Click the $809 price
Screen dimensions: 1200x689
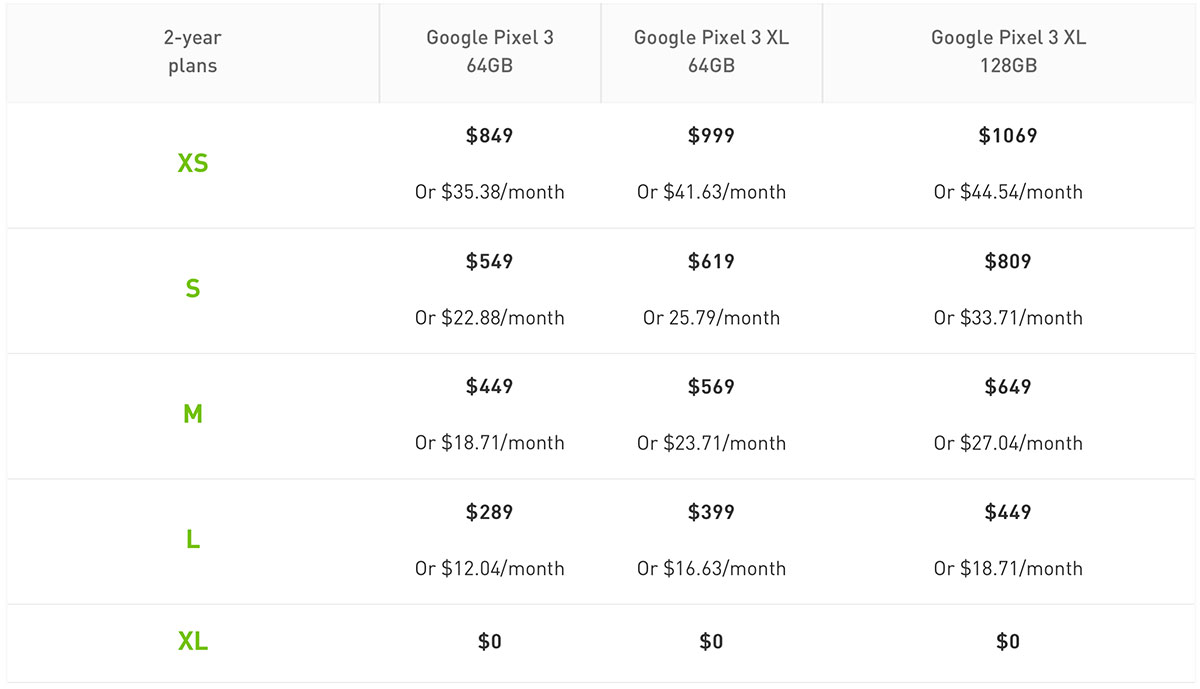click(1008, 262)
